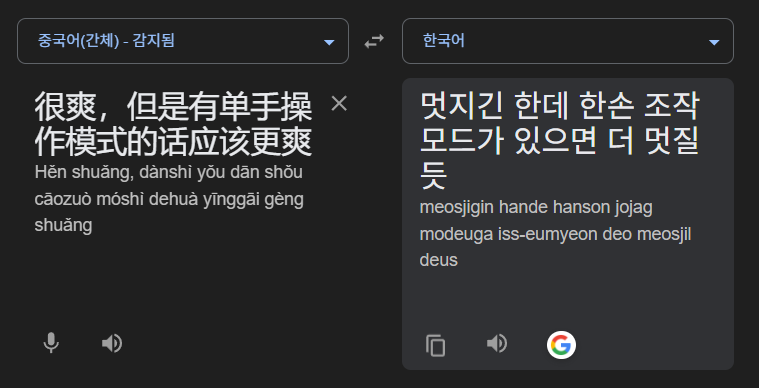Swap the source and target languages
Screen dimensions: 759x388
click(x=374, y=42)
